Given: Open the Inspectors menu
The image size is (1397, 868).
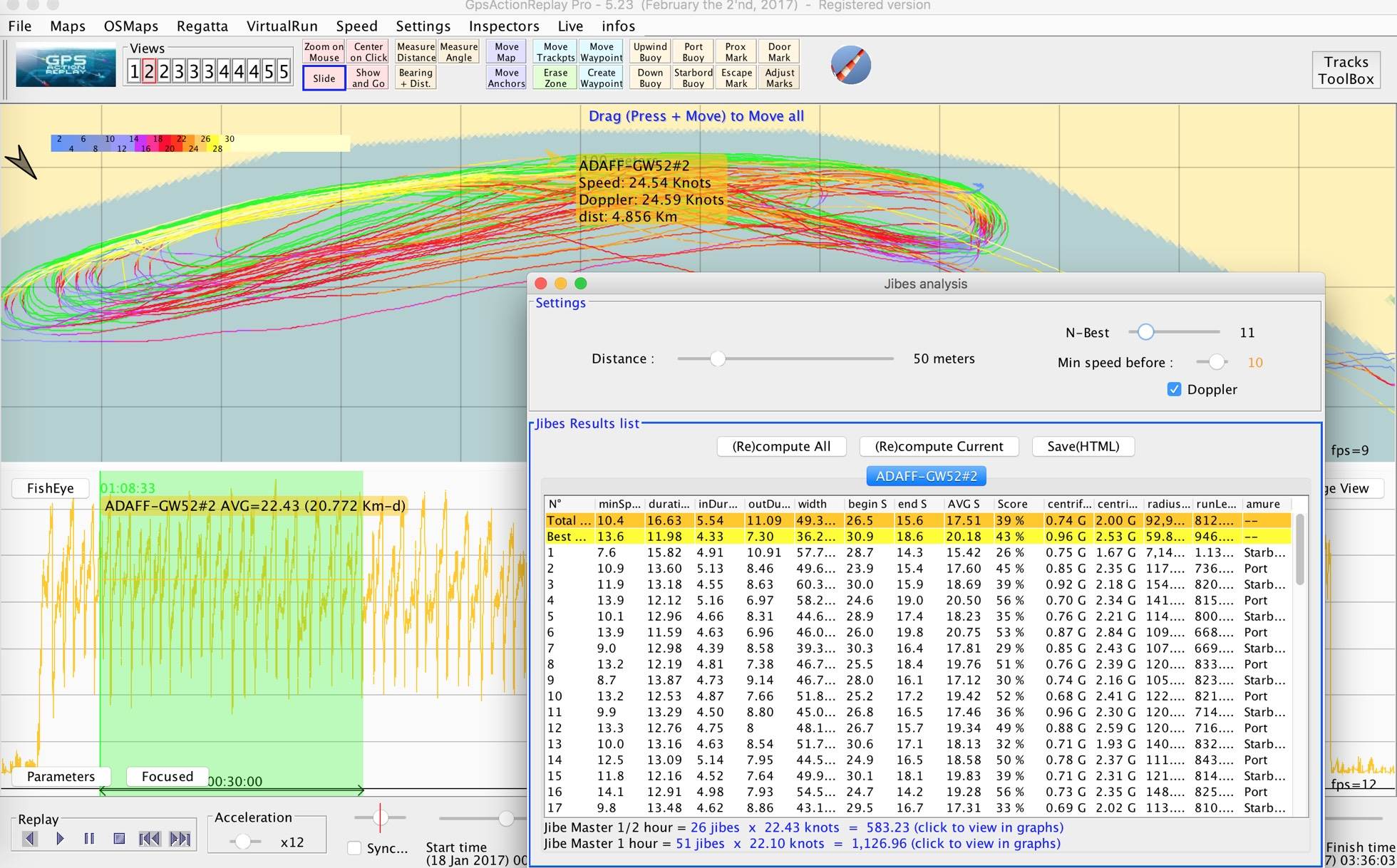Looking at the screenshot, I should coord(503,26).
